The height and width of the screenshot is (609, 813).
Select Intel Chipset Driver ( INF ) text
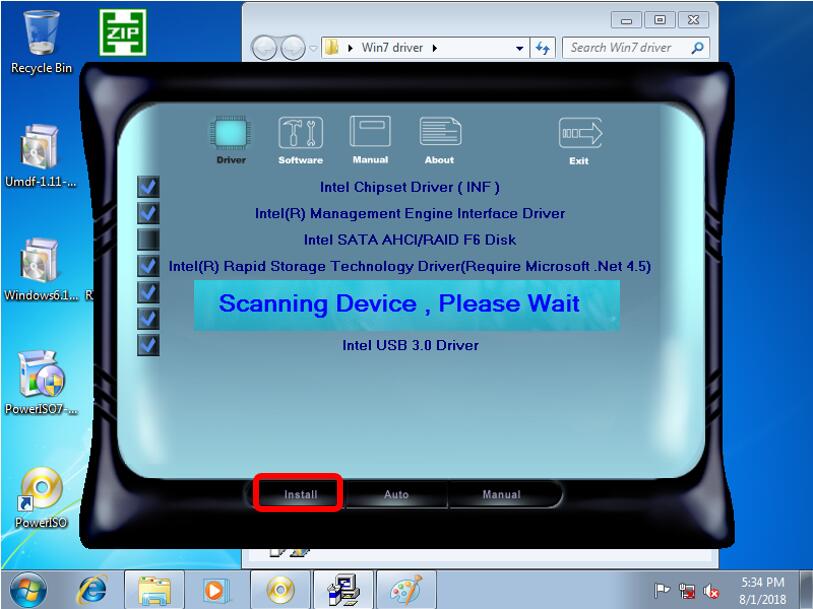click(x=410, y=187)
